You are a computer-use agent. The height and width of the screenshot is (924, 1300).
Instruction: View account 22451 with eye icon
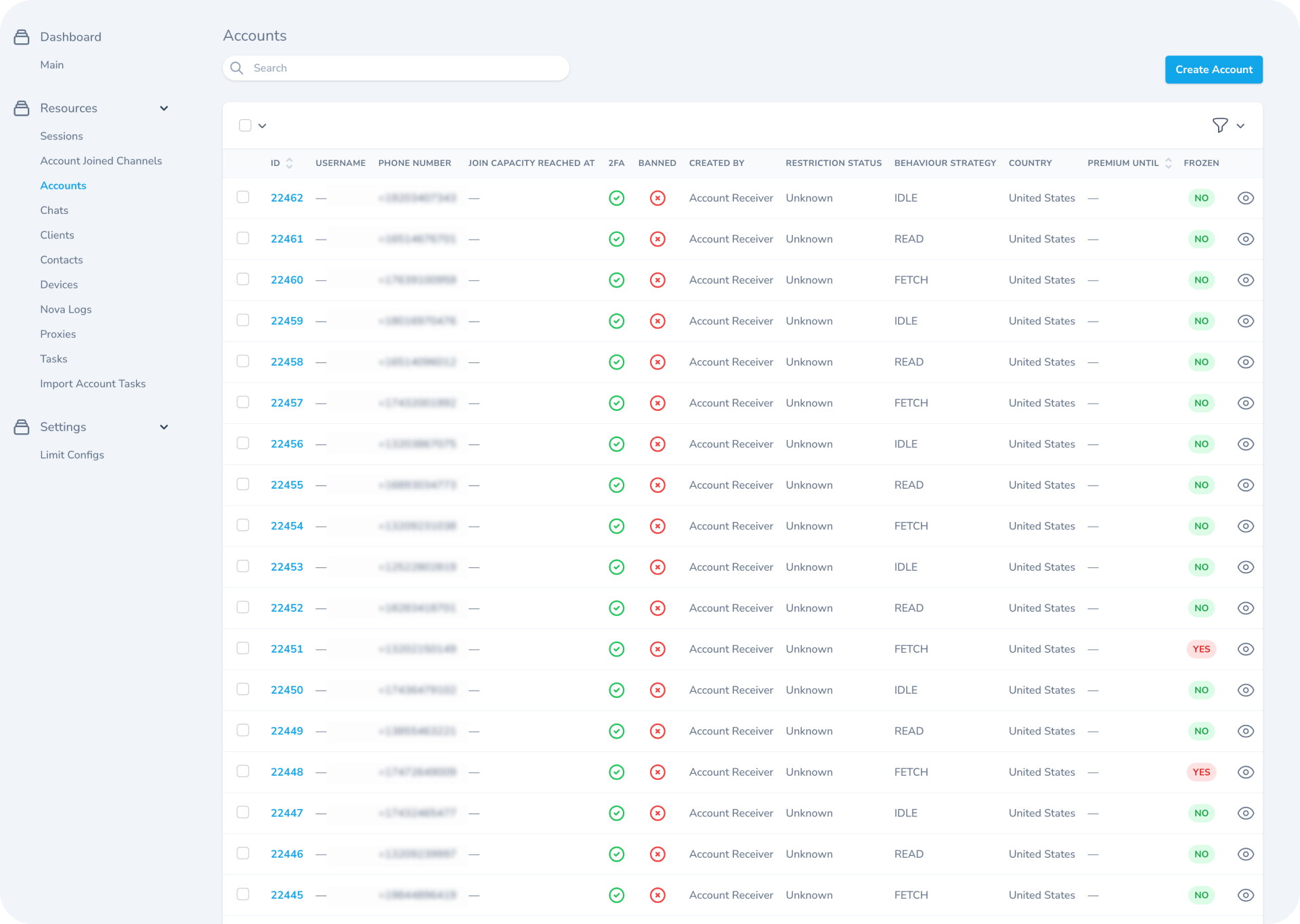coord(1246,649)
